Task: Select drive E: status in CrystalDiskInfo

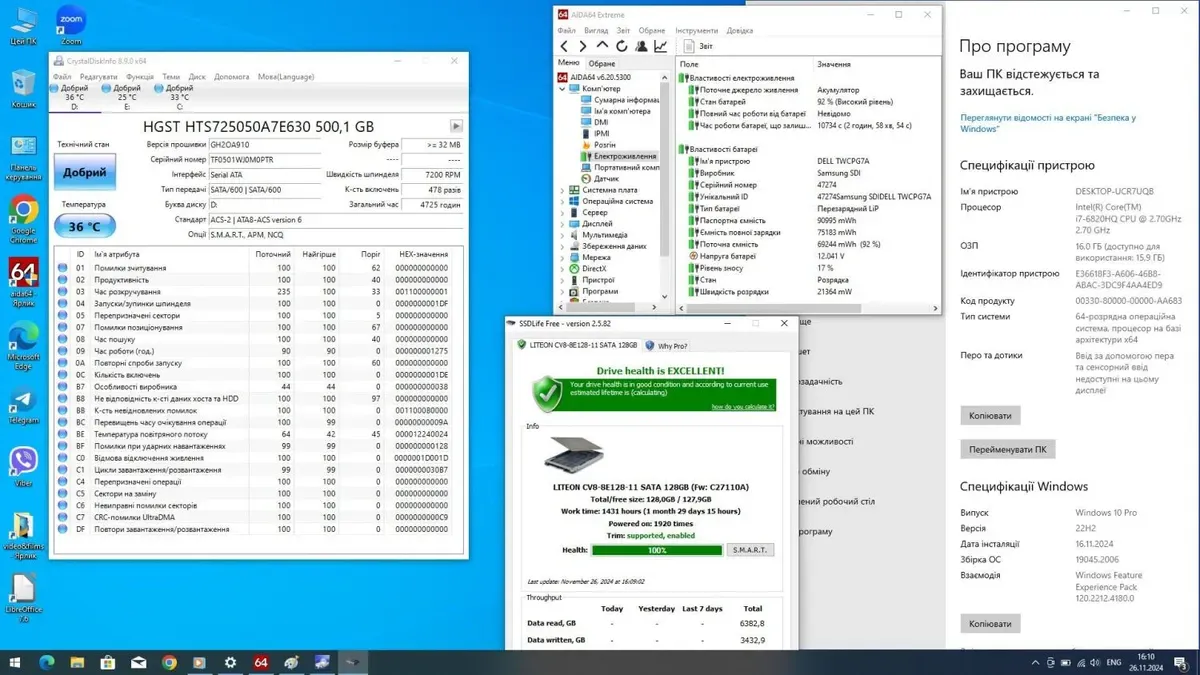Action: tap(127, 96)
